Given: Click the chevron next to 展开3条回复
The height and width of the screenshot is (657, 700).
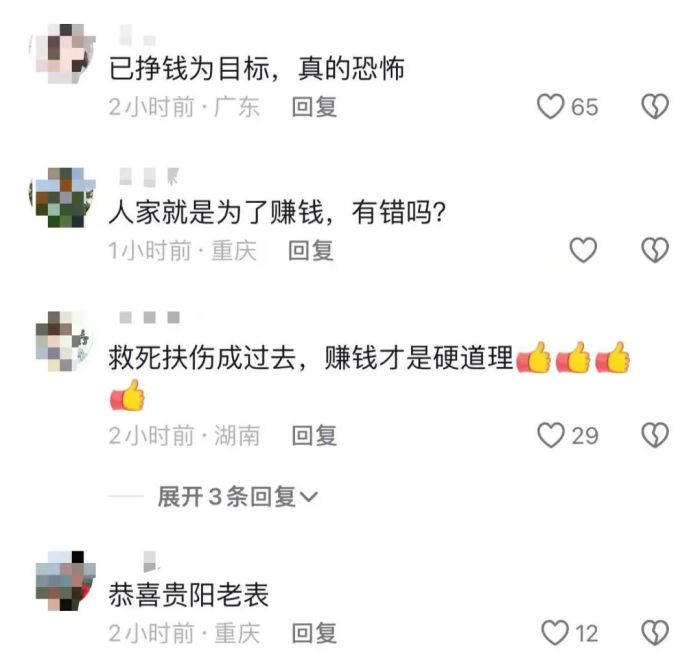Looking at the screenshot, I should (x=309, y=497).
